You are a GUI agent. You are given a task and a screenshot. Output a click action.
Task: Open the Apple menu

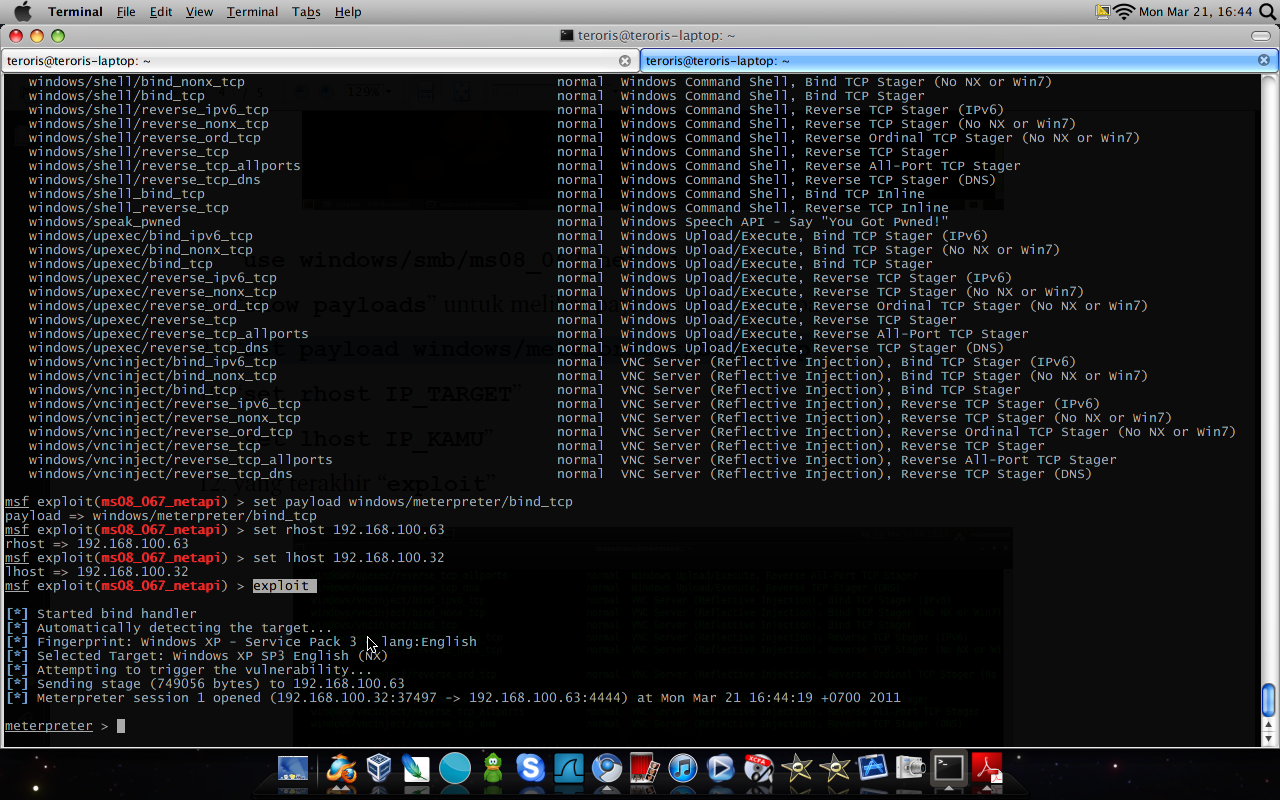(x=22, y=12)
